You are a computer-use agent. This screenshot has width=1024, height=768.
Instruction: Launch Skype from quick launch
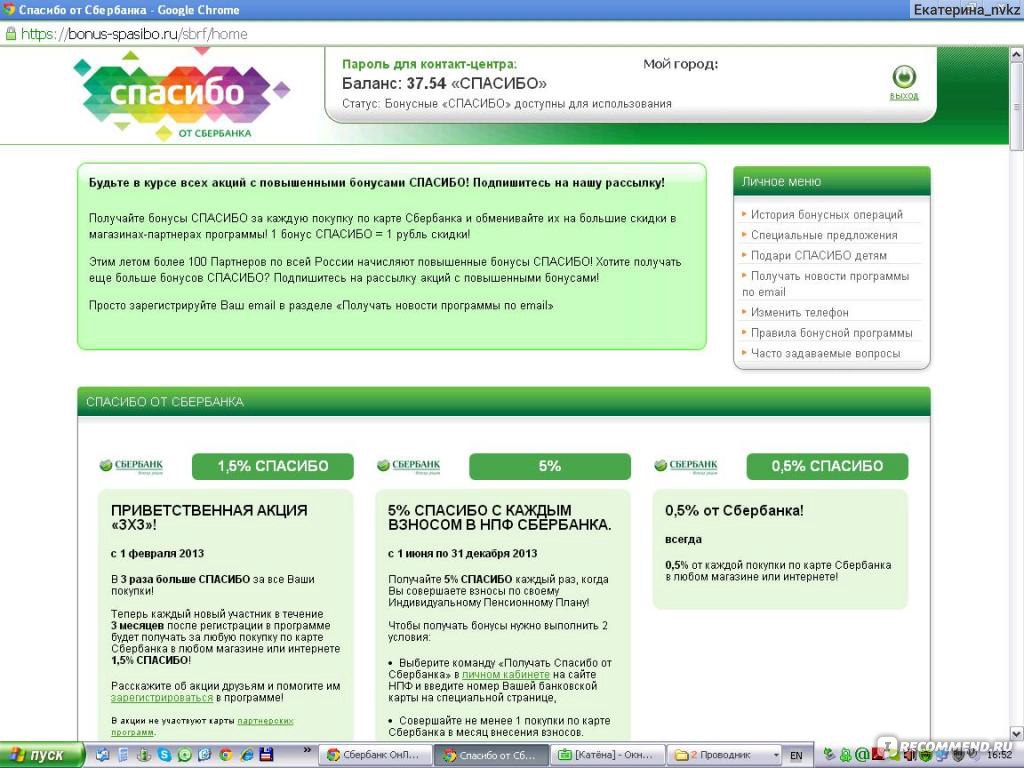(164, 755)
